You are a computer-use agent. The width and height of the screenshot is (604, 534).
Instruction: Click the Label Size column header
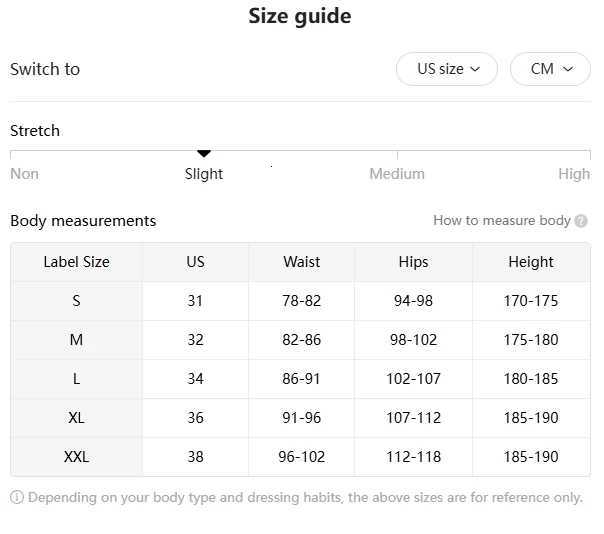pos(76,262)
